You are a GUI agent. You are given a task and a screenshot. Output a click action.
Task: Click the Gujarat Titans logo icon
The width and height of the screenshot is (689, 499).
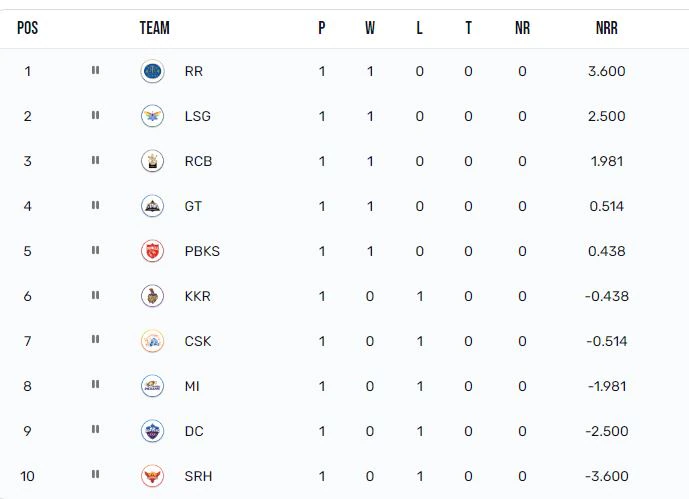152,206
